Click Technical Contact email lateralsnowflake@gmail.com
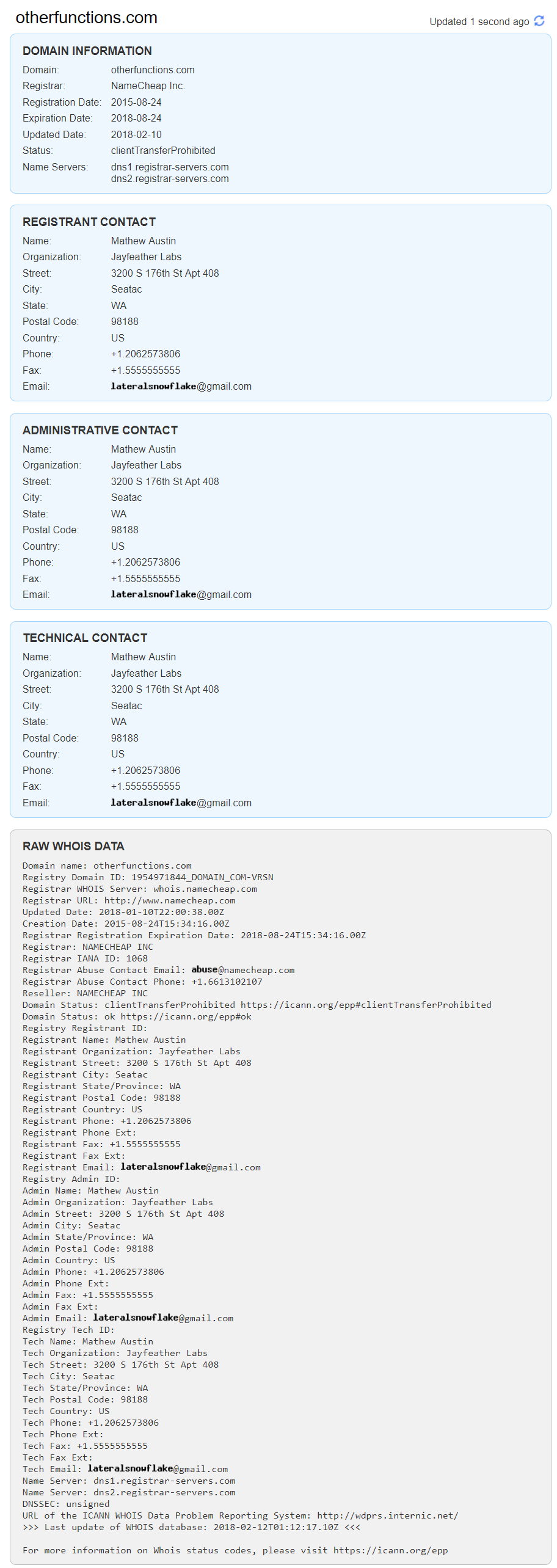This screenshot has height=1568, width=557. 181,803
